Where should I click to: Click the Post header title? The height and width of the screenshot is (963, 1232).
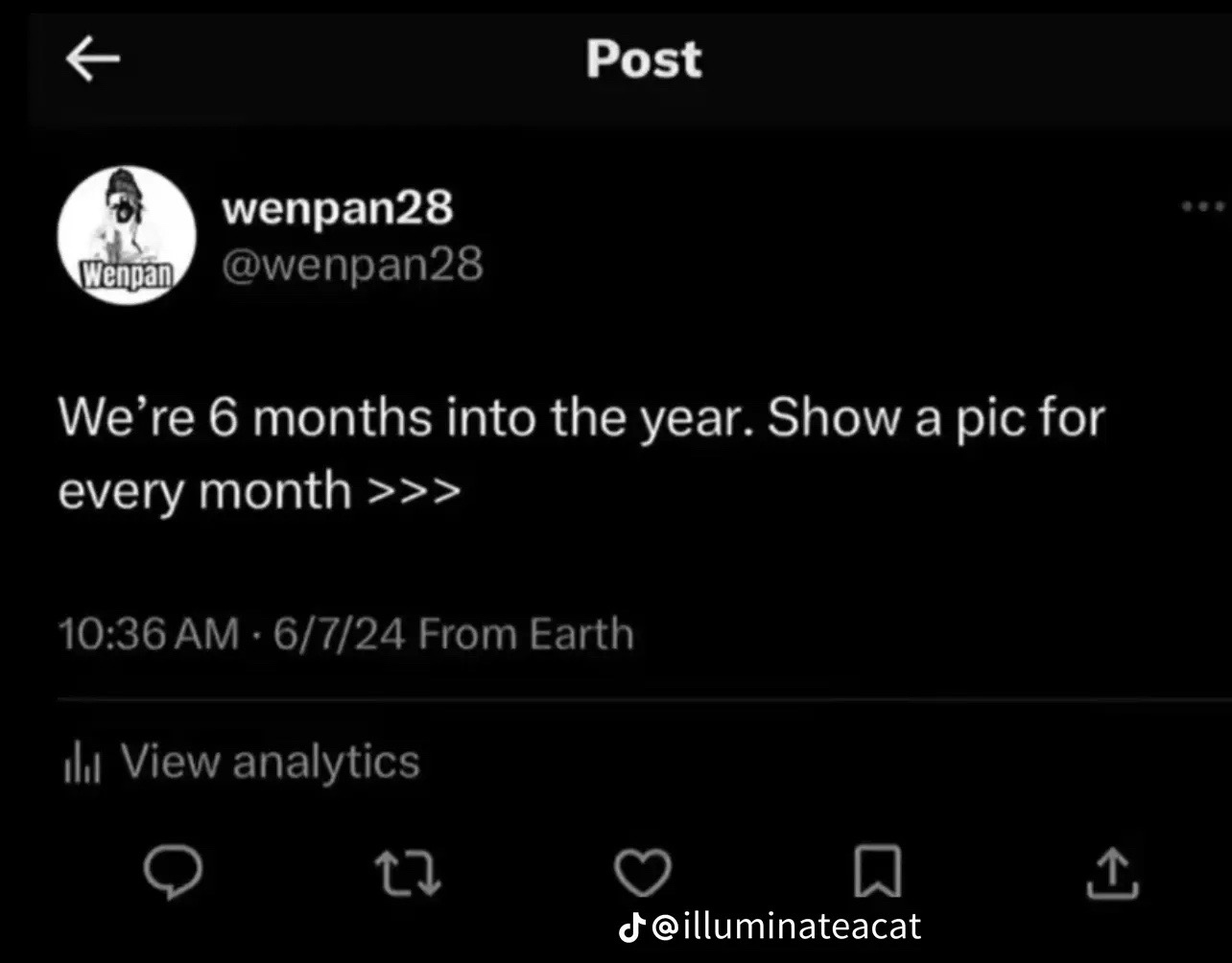[644, 59]
